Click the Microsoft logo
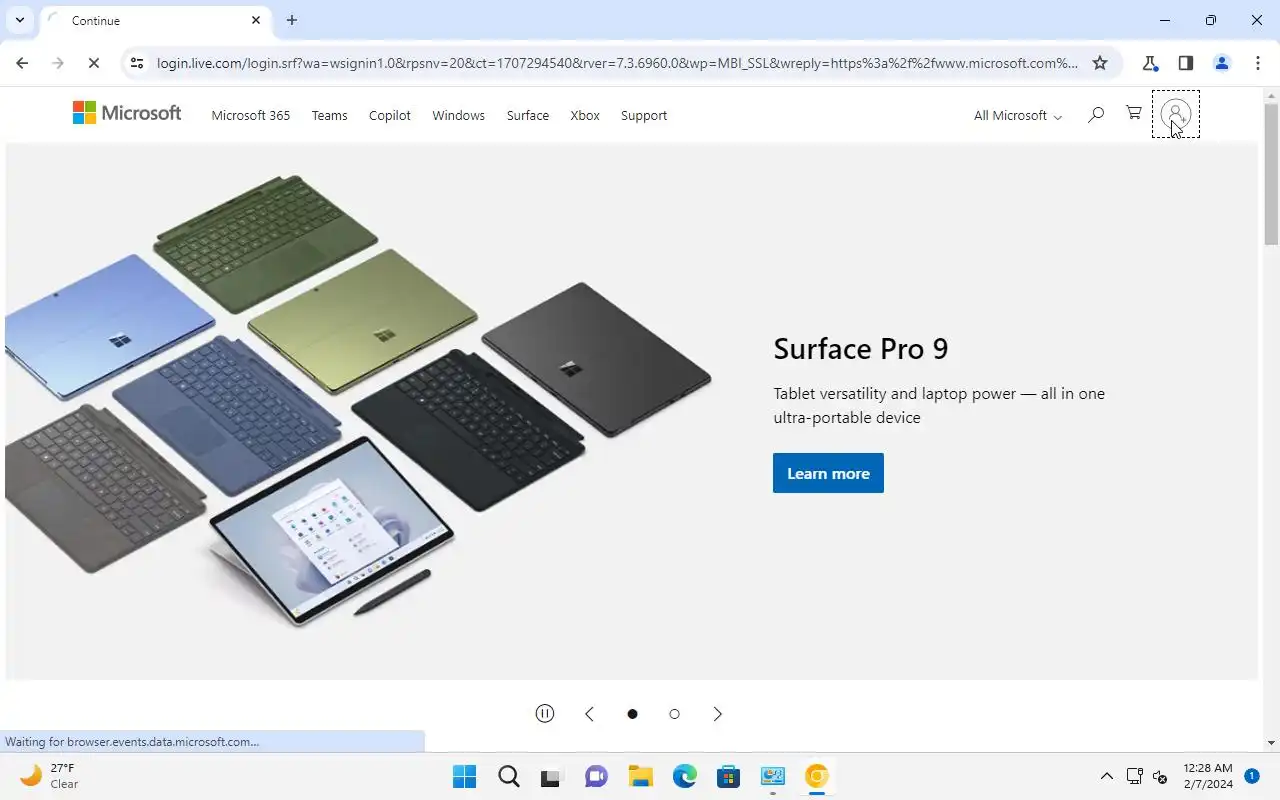 coord(127,114)
